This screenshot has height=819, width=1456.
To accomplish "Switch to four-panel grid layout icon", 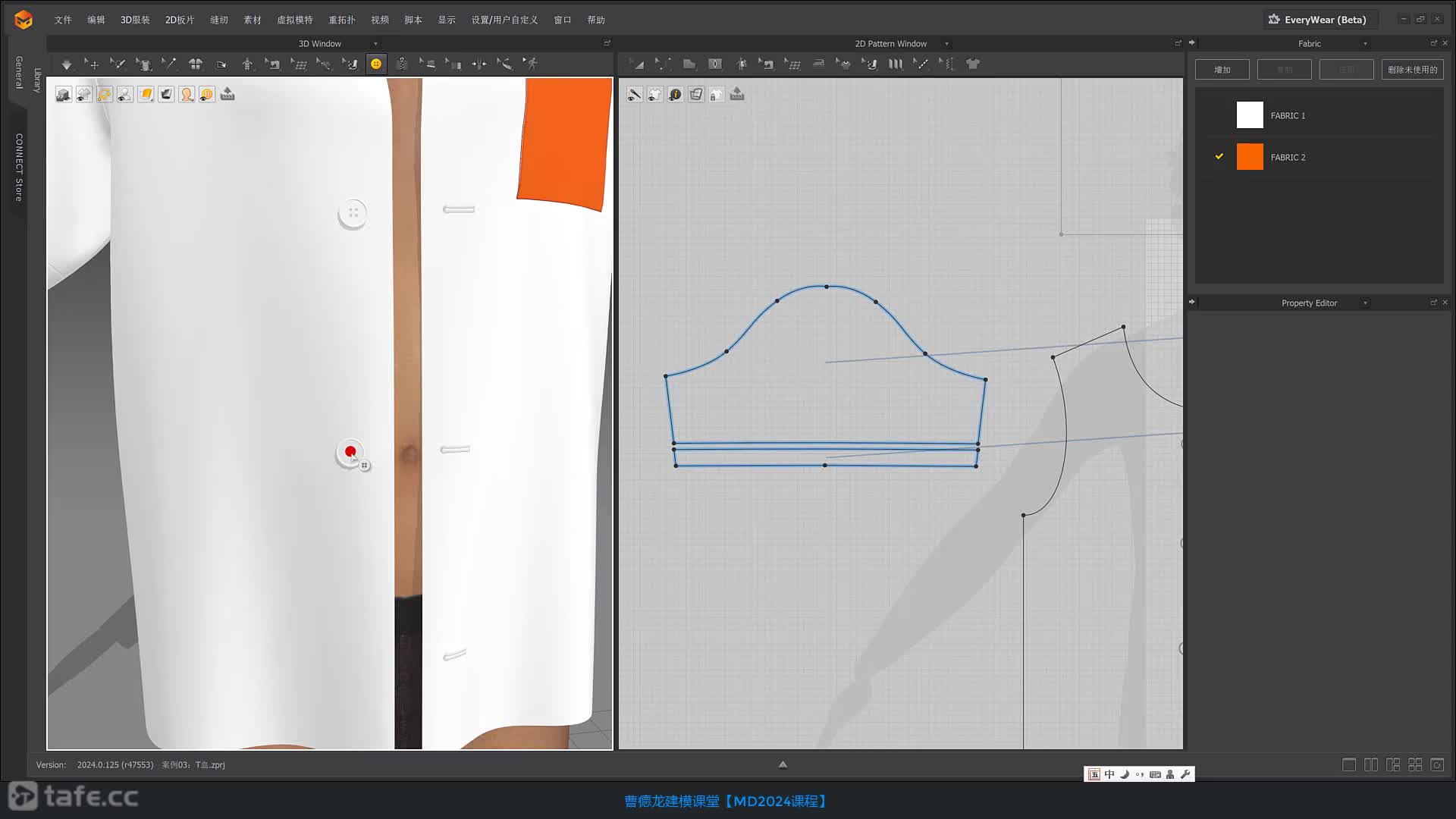I will tap(1415, 764).
